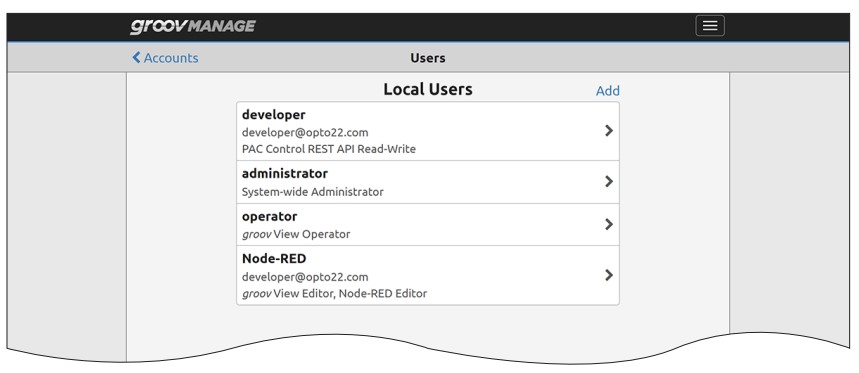
Task: Click the chevron on operator row
Action: (609, 224)
